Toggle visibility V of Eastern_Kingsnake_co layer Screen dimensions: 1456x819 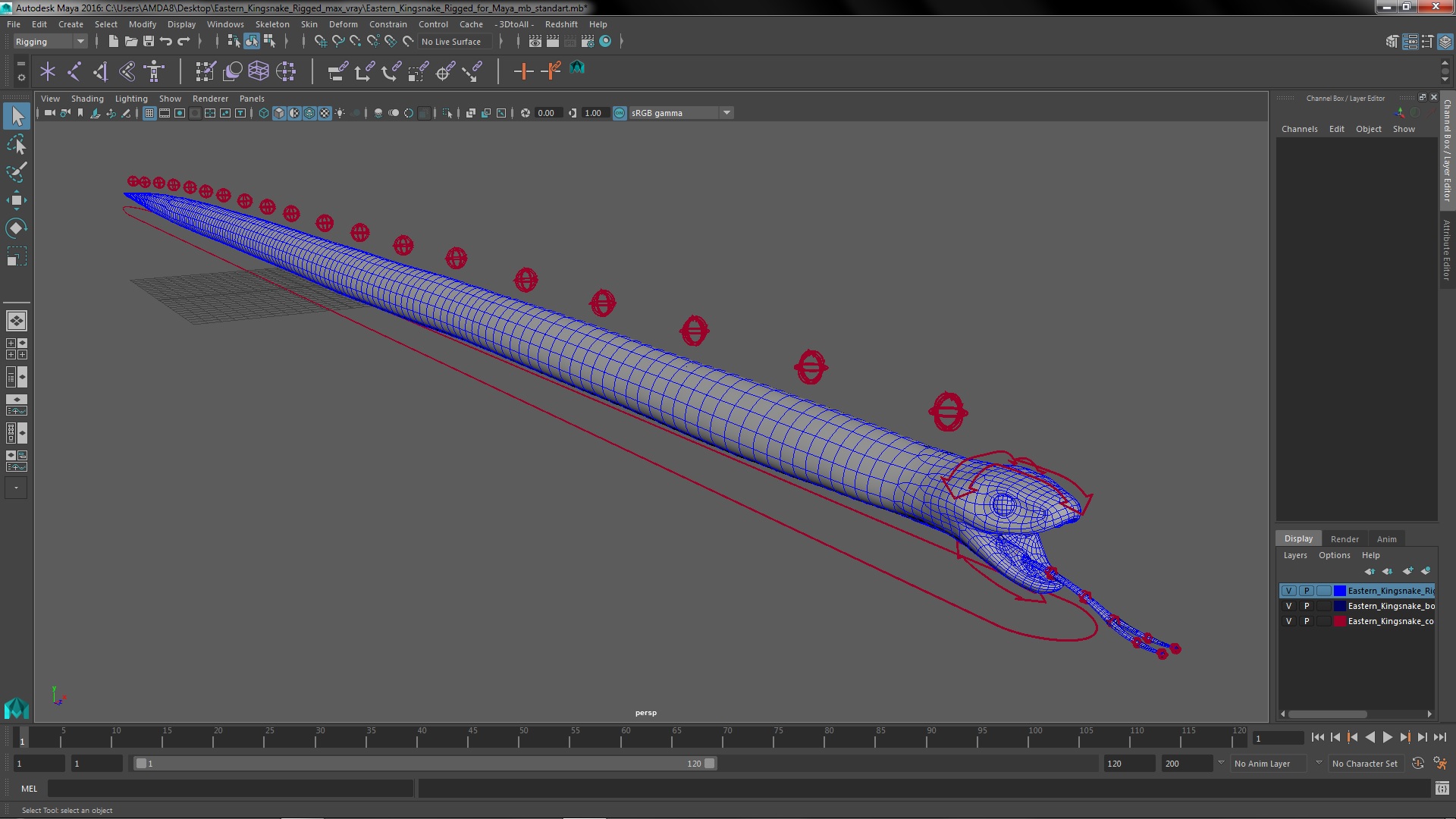pyautogui.click(x=1288, y=621)
